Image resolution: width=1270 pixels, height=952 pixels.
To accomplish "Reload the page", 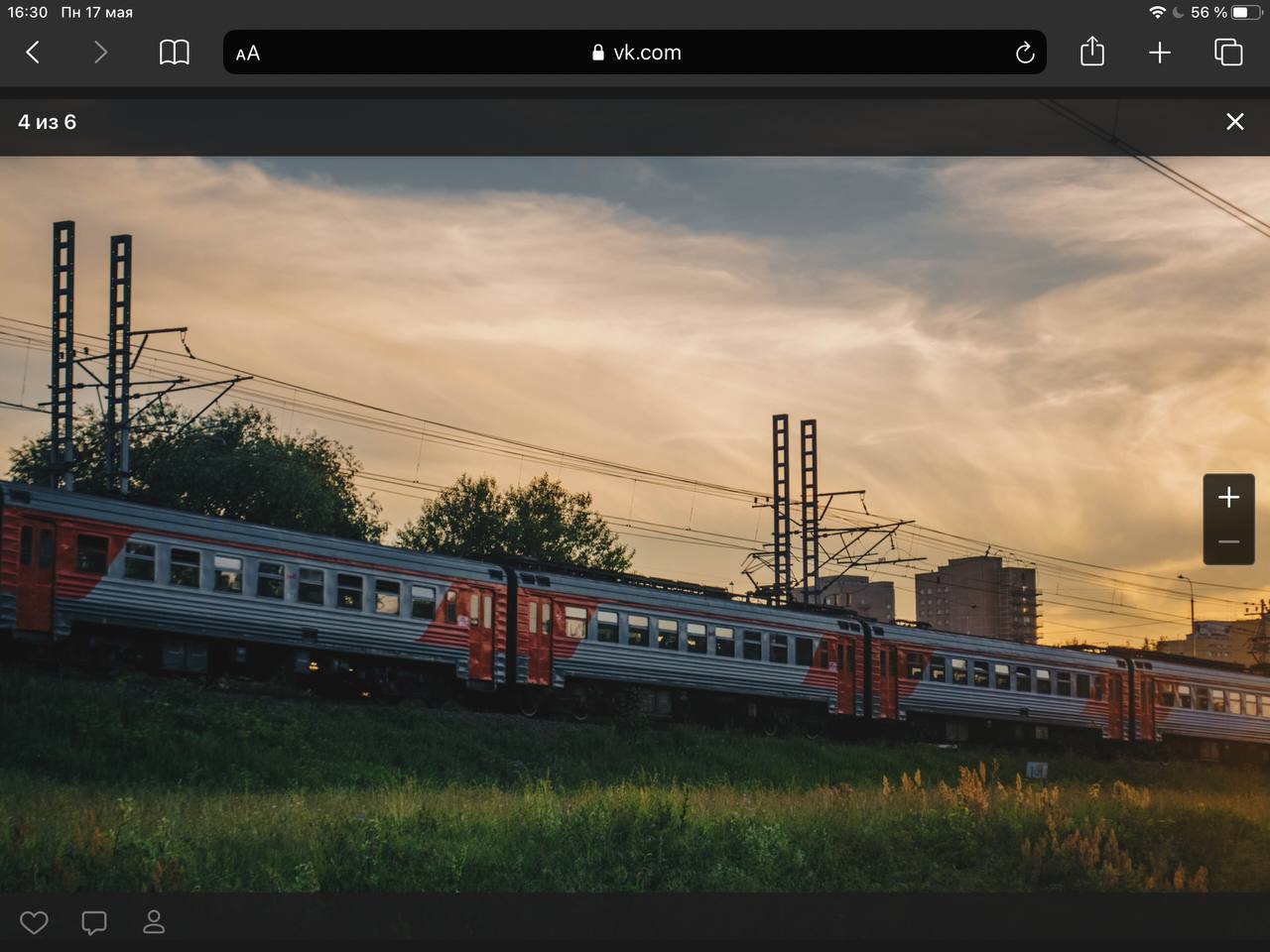I will point(1025,54).
